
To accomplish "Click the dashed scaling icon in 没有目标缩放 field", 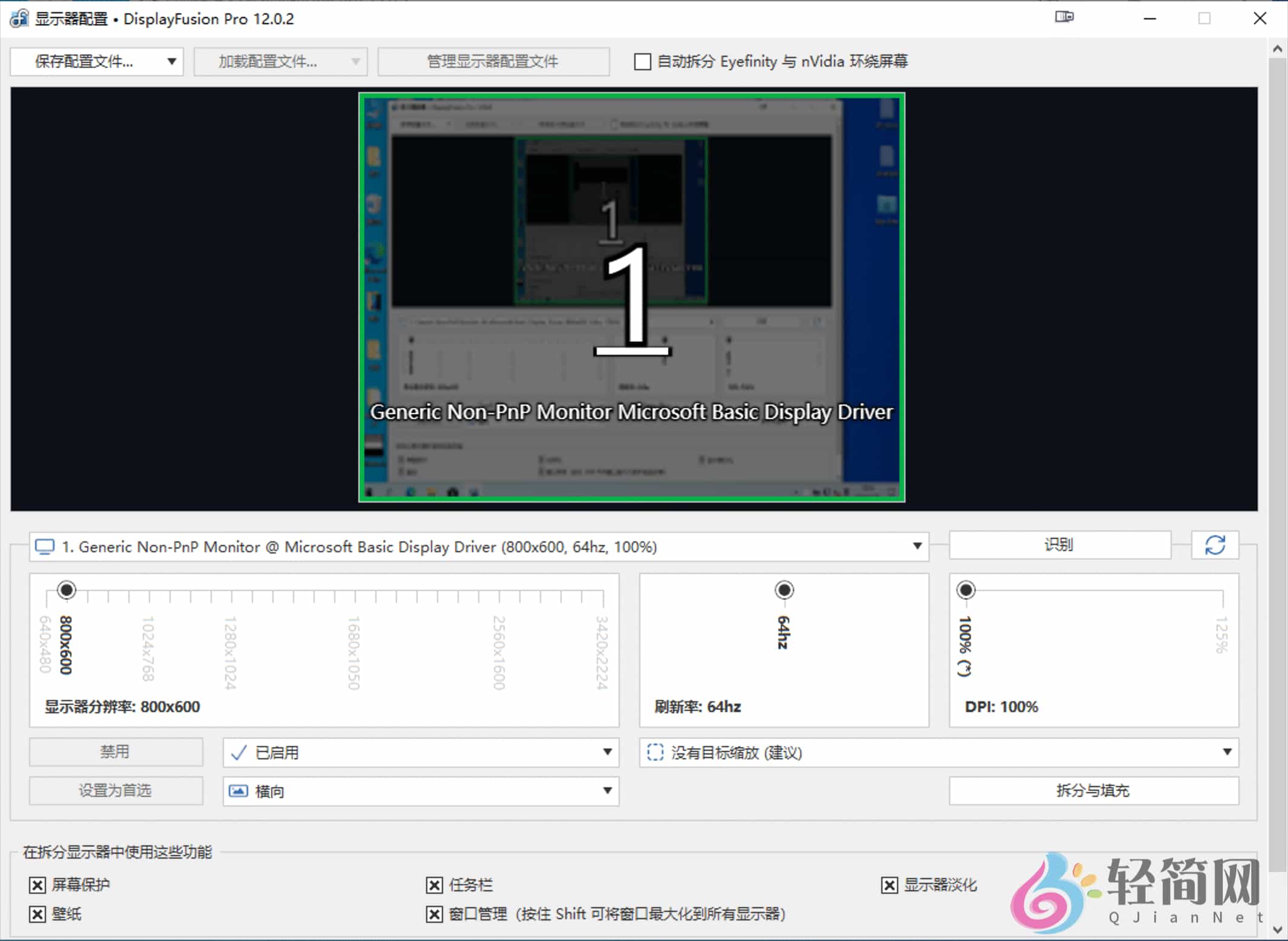I will pyautogui.click(x=655, y=753).
